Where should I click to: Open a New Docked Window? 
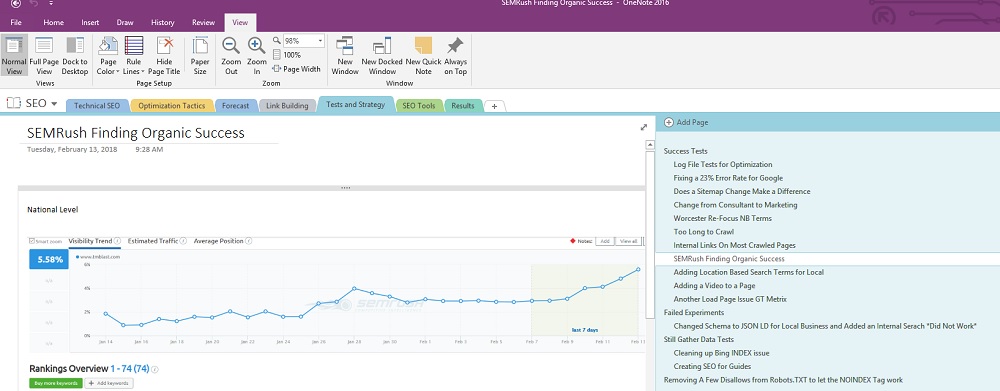tap(382, 55)
